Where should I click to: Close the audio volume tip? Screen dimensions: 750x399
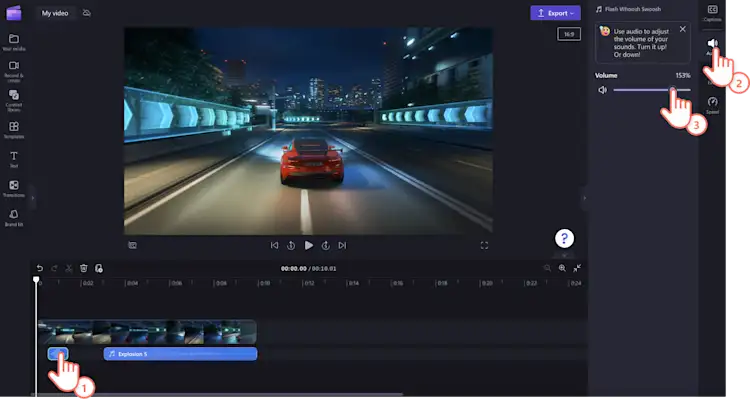(683, 29)
